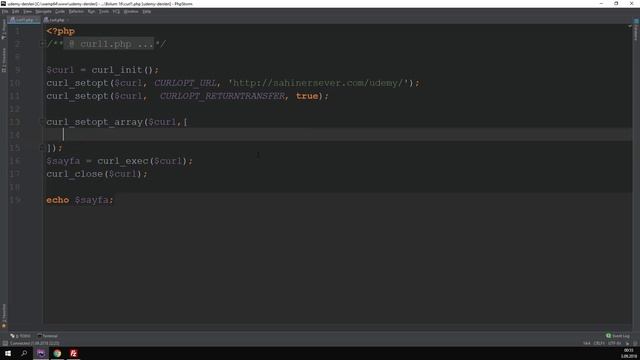
Task: Click the FileZilla taskbar icon
Action: point(73,353)
